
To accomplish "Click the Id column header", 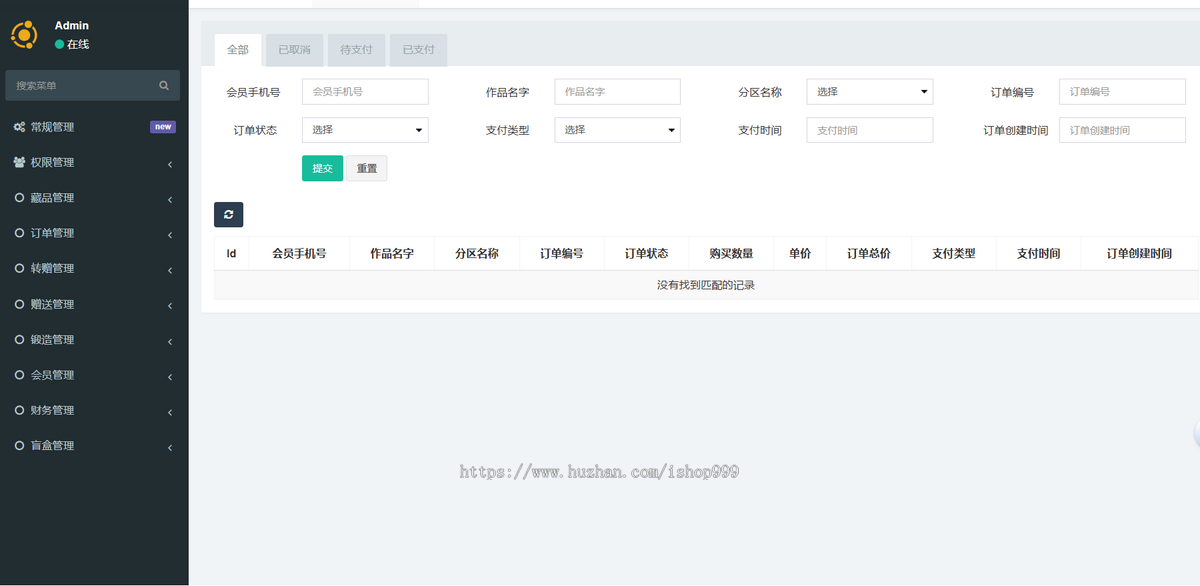I will click(x=231, y=254).
